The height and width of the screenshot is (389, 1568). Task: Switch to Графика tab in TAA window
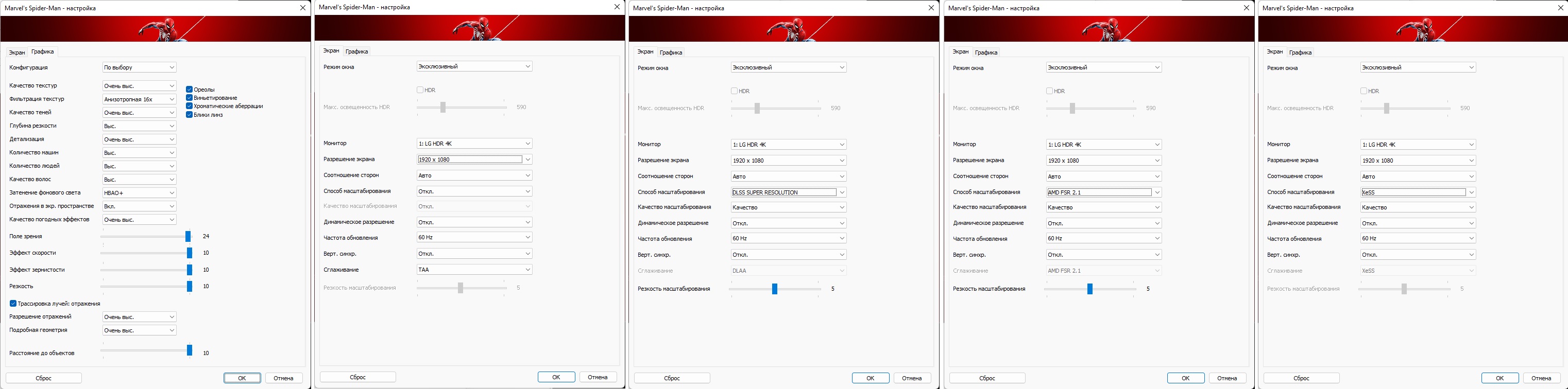tap(356, 51)
